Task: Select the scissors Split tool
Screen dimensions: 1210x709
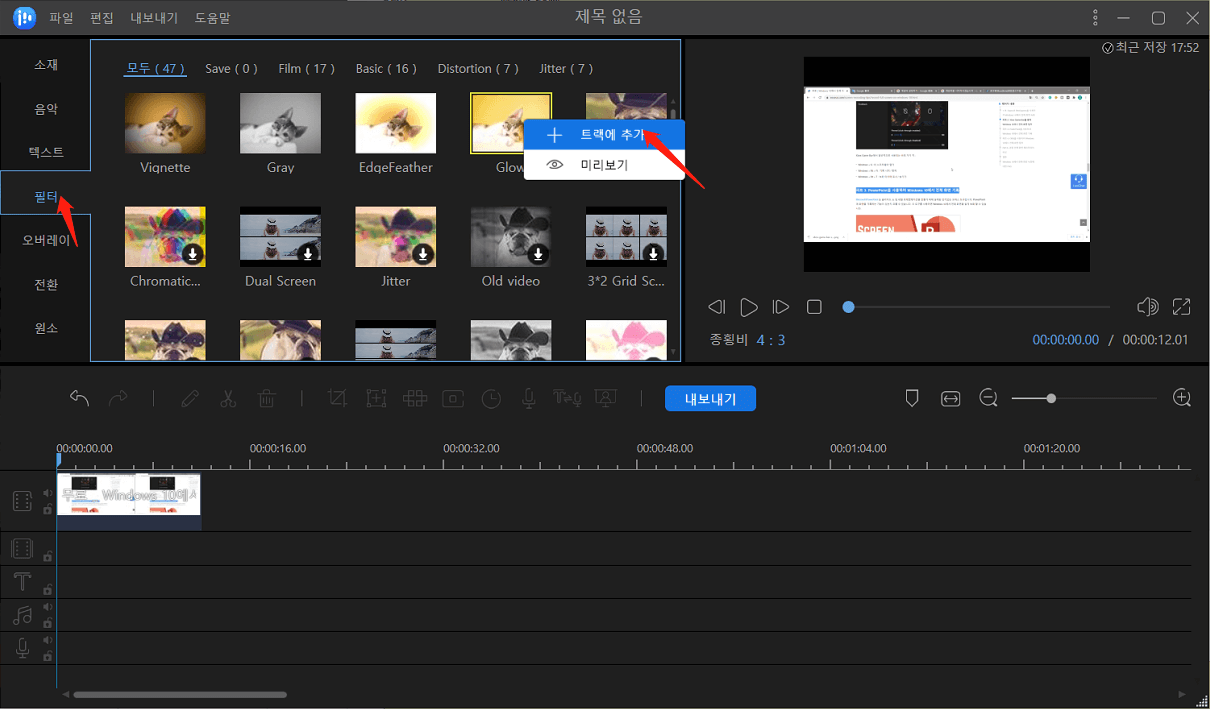Action: click(228, 398)
